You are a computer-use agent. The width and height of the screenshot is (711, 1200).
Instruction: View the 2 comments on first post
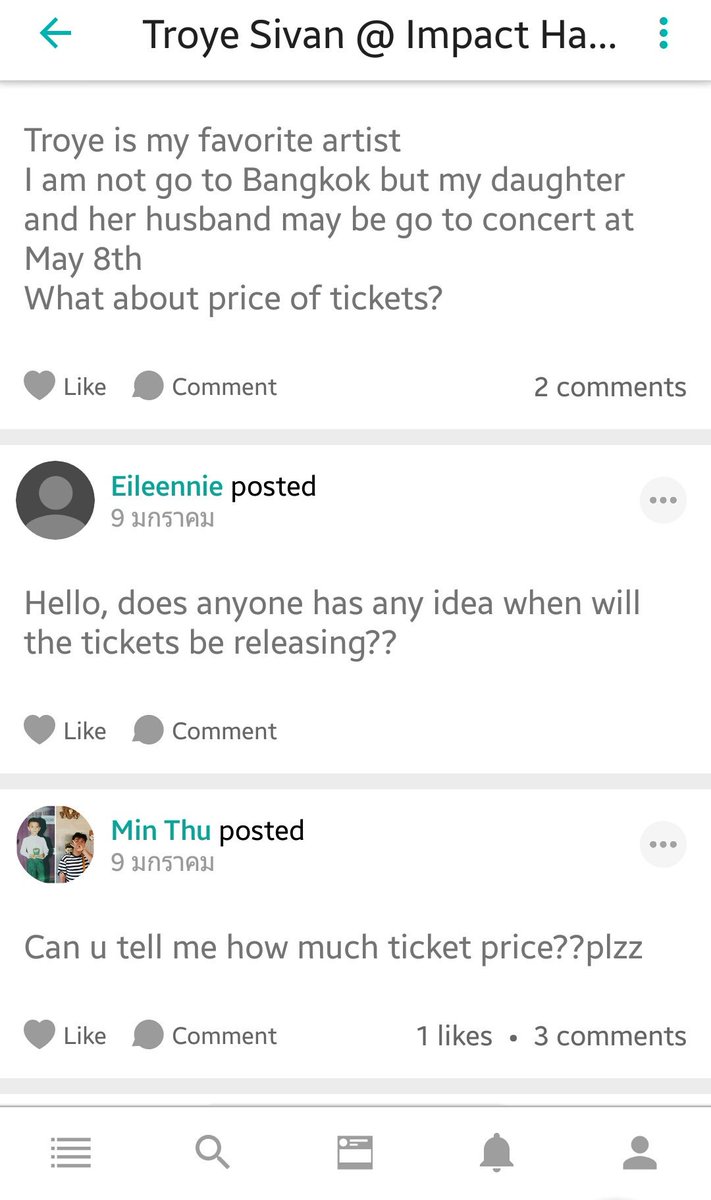tap(610, 387)
